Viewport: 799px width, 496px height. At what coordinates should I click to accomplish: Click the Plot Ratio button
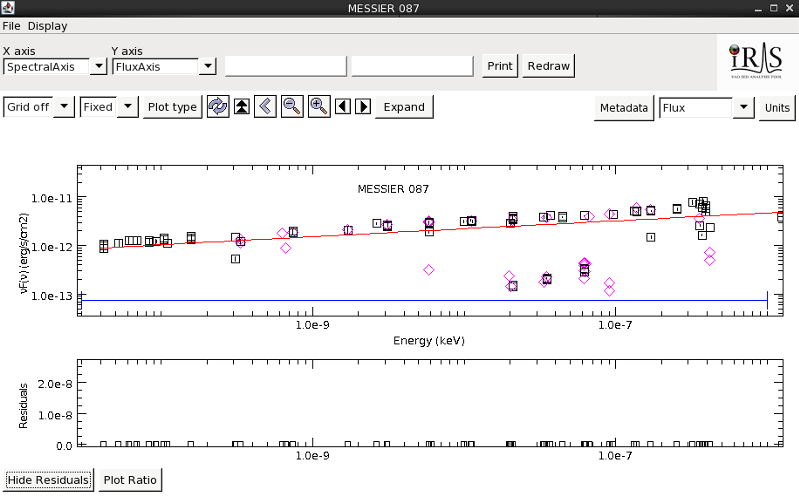coord(130,480)
